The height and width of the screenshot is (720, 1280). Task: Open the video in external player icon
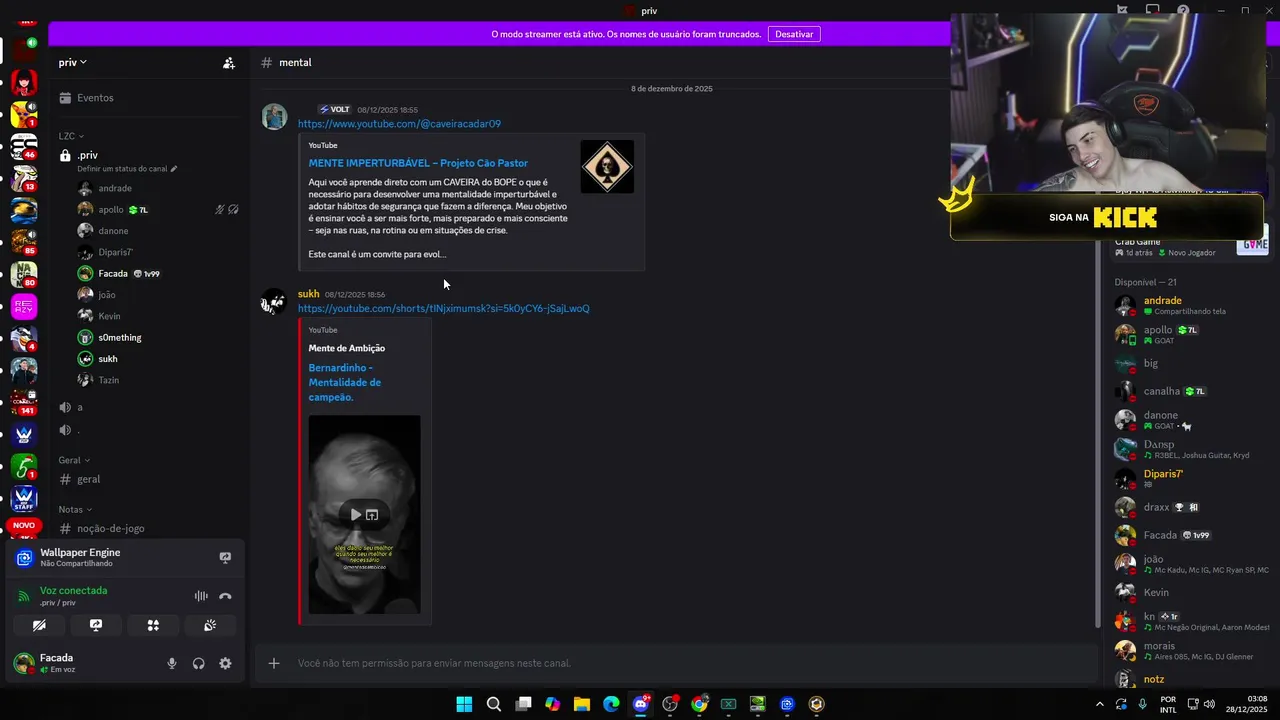[372, 515]
